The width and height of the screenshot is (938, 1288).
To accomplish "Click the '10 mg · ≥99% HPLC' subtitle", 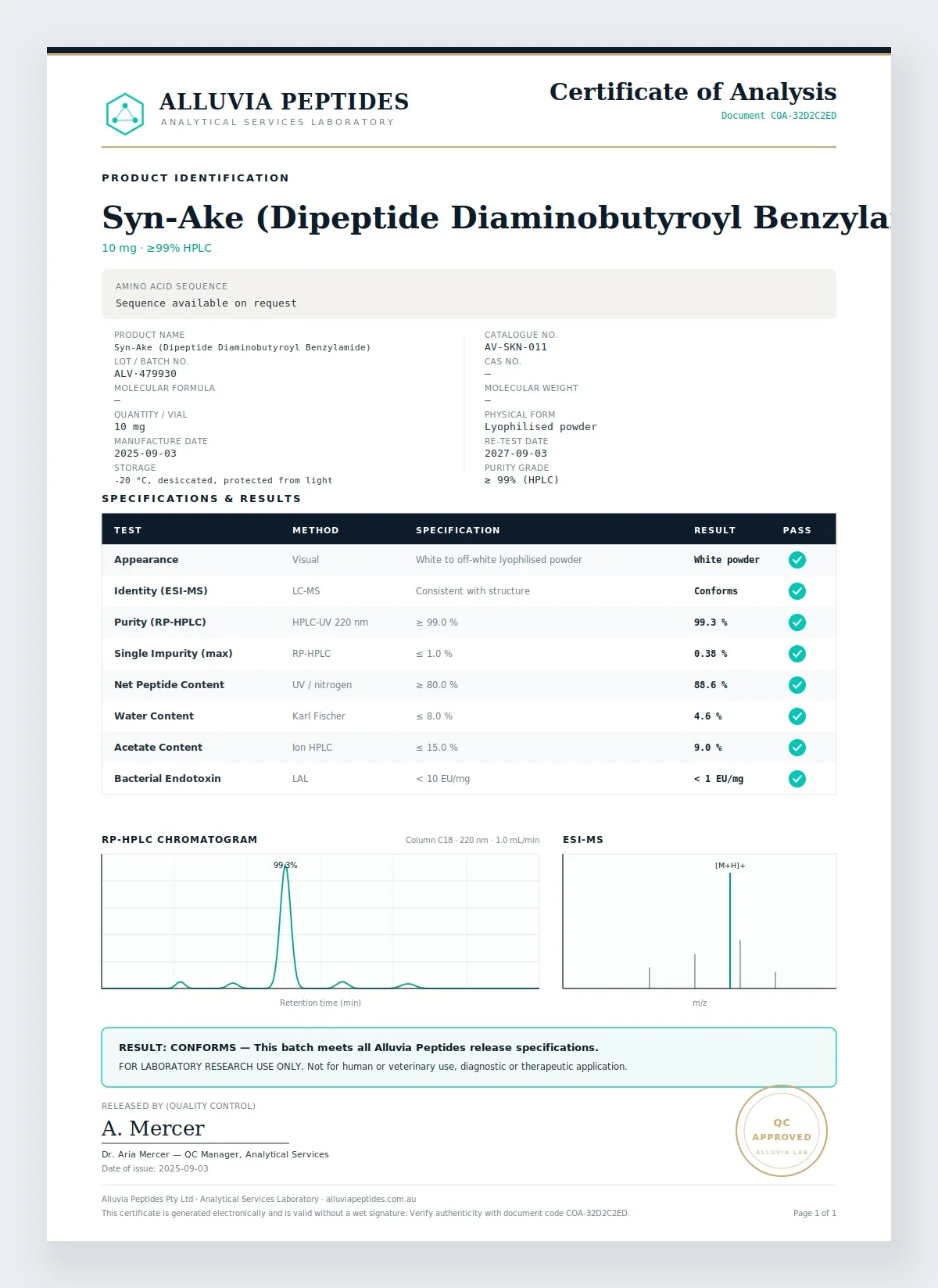I will click(156, 248).
